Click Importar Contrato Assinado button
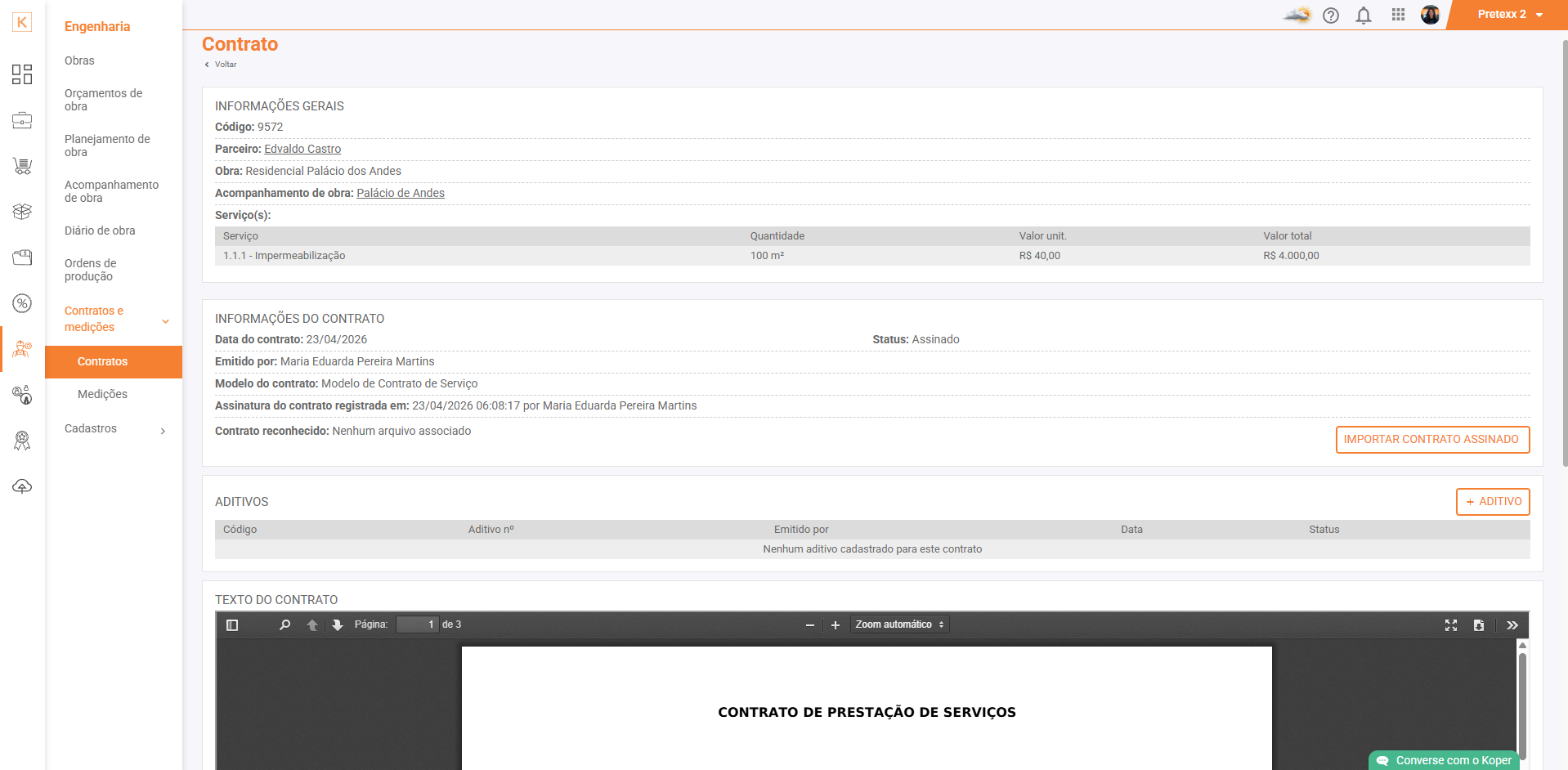Viewport: 1568px width, 770px height. point(1432,440)
